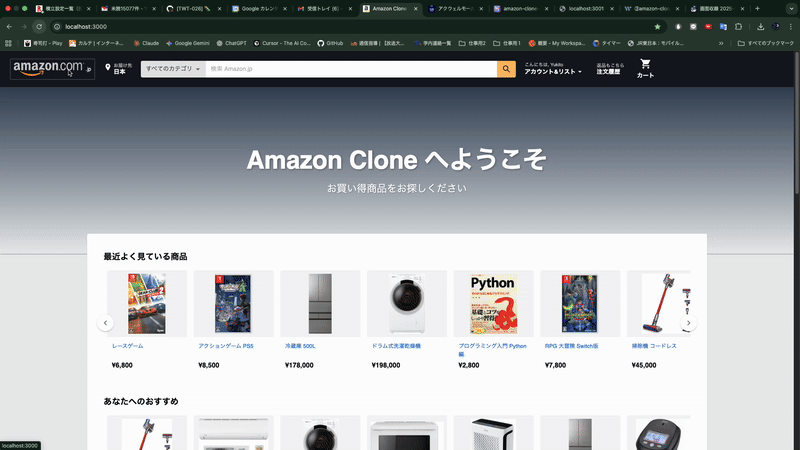Bookmark page with the star icon

[x=657, y=27]
